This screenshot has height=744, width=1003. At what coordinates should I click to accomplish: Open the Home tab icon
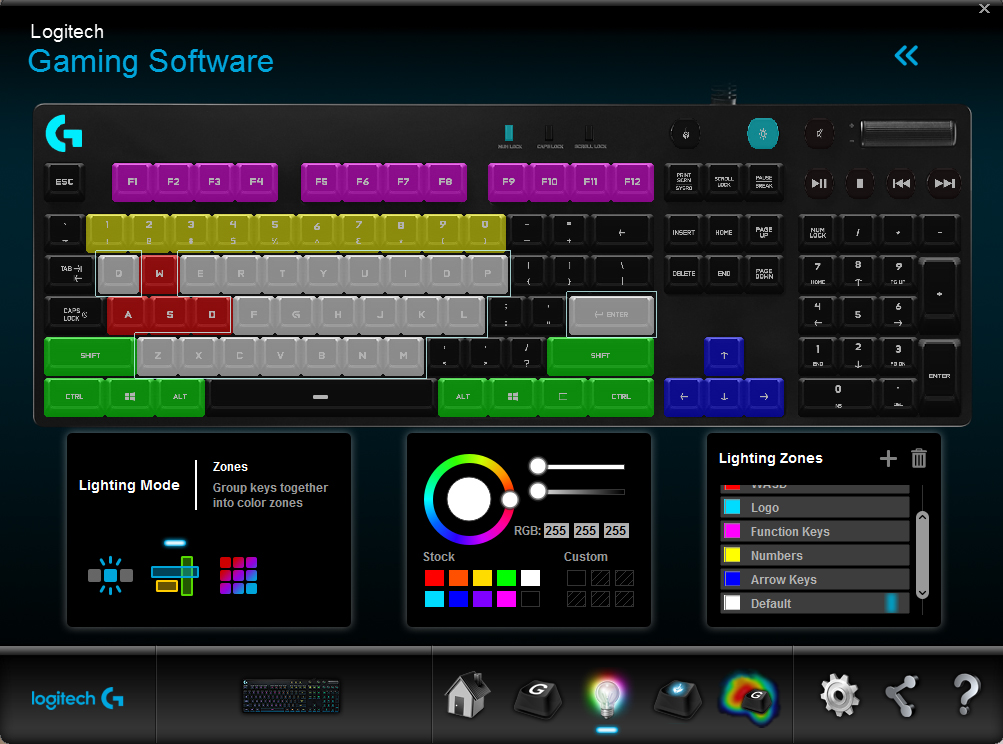(468, 695)
